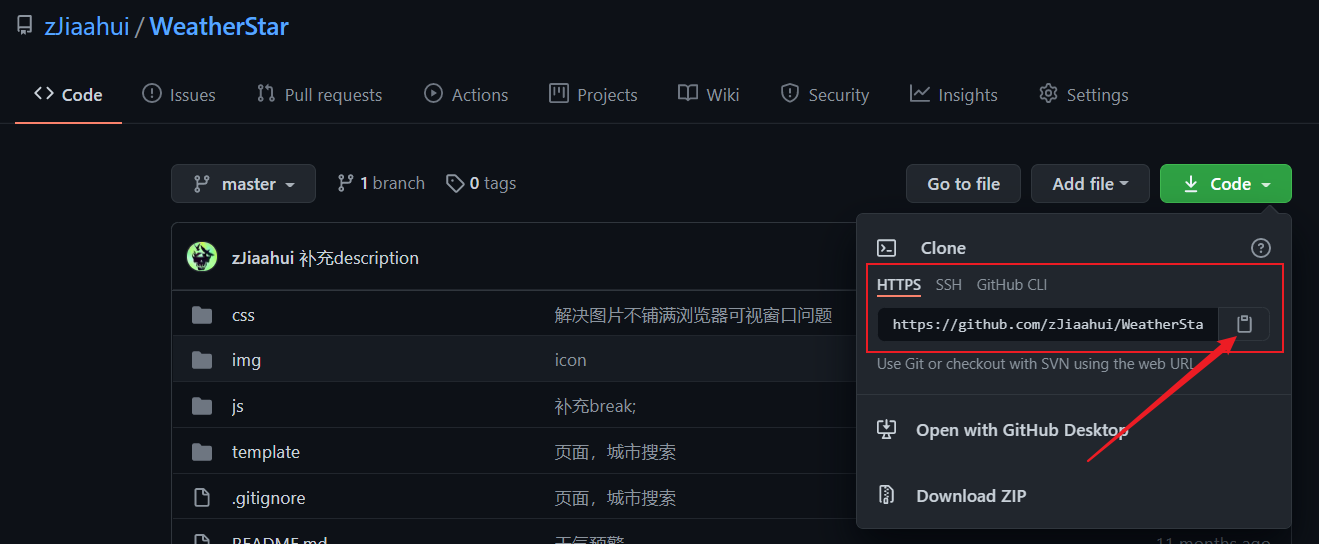Click the template folder icon
Viewport: 1319px width, 544px height.
202,452
